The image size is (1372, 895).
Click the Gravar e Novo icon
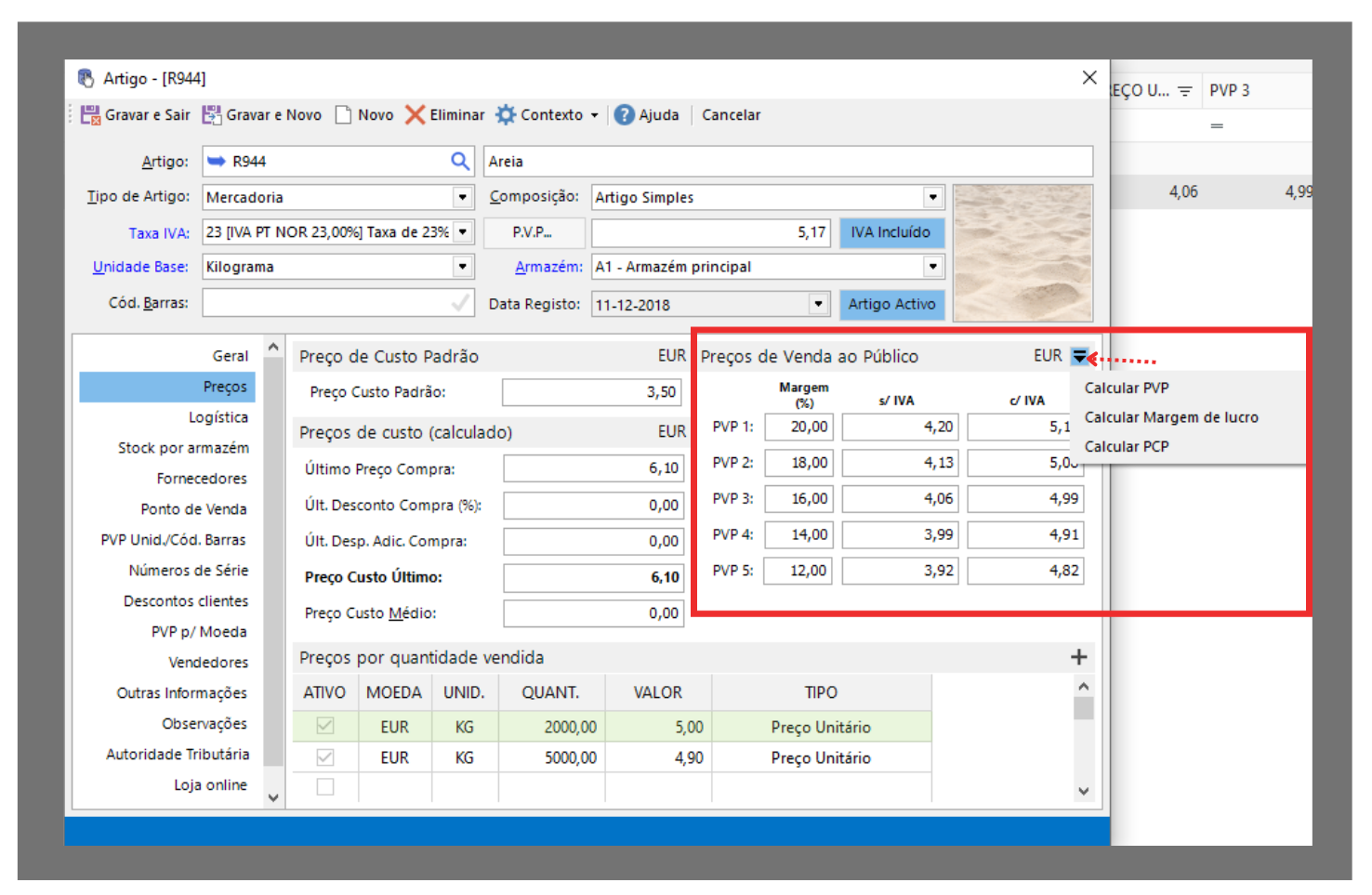(x=212, y=115)
